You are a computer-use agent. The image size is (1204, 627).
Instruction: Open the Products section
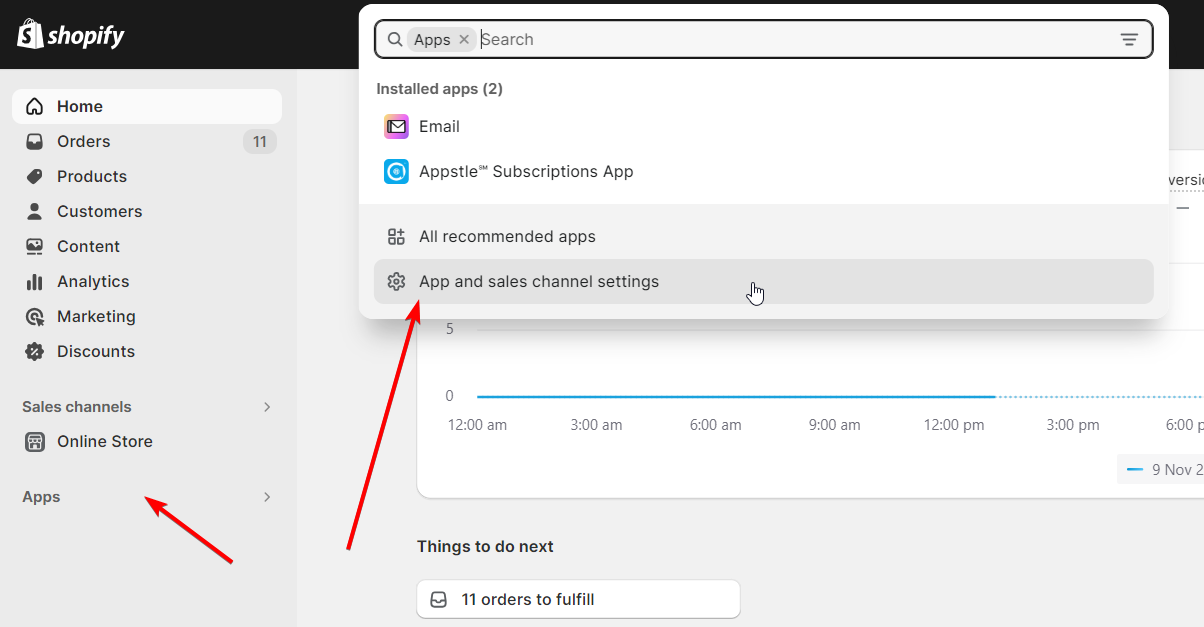click(147, 176)
